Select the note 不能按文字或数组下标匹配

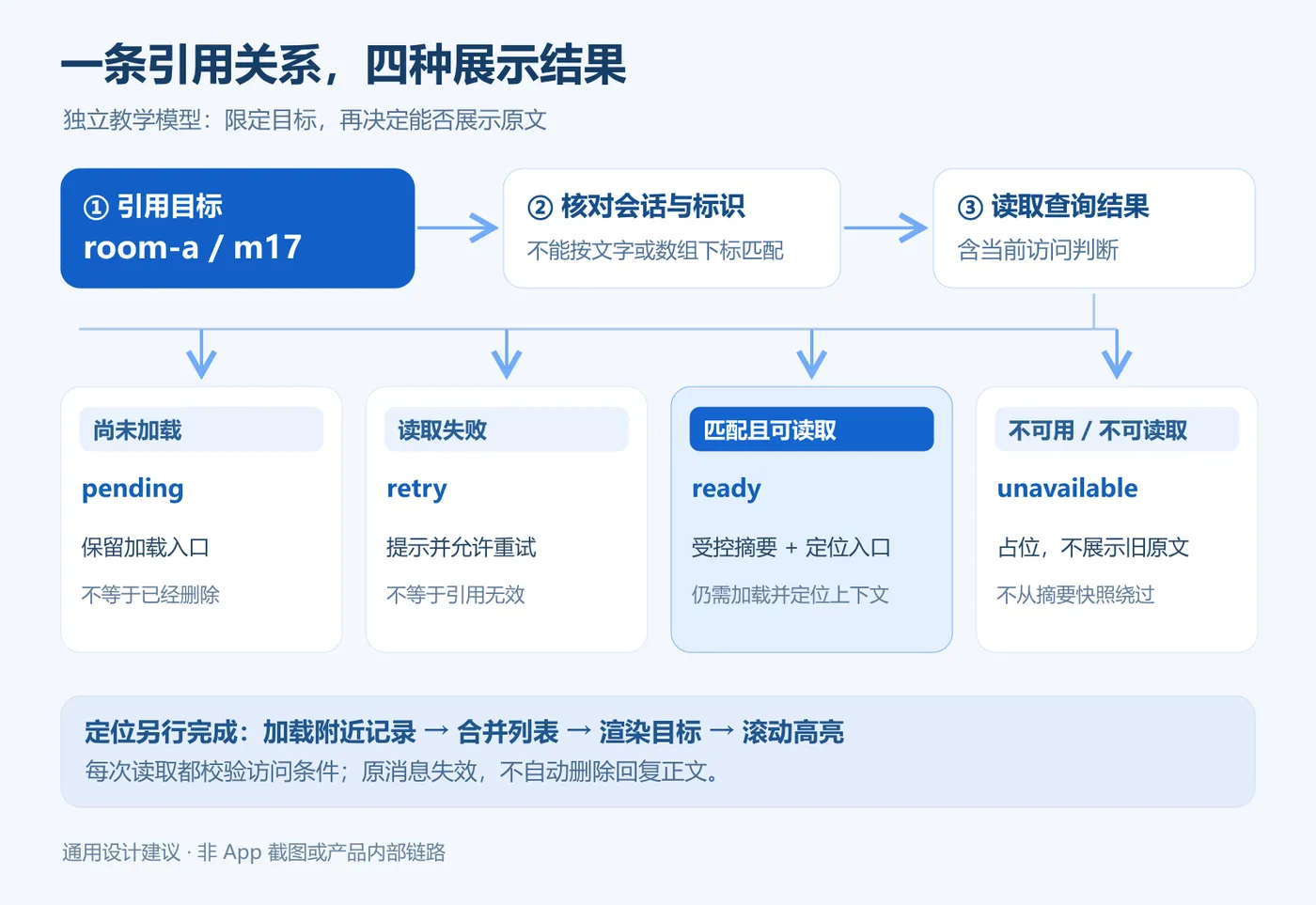(x=655, y=251)
